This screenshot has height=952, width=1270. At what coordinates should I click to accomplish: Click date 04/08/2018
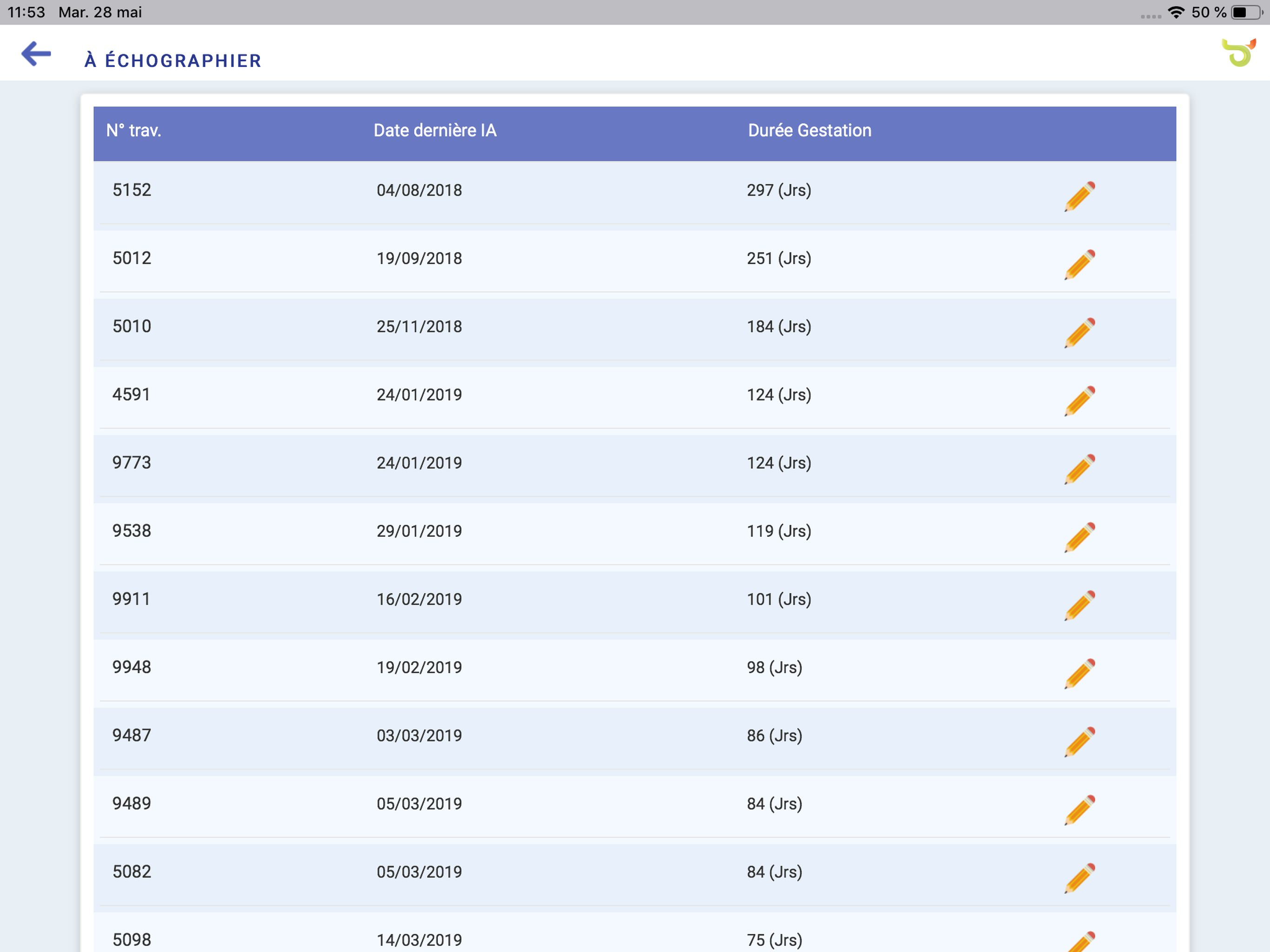419,191
